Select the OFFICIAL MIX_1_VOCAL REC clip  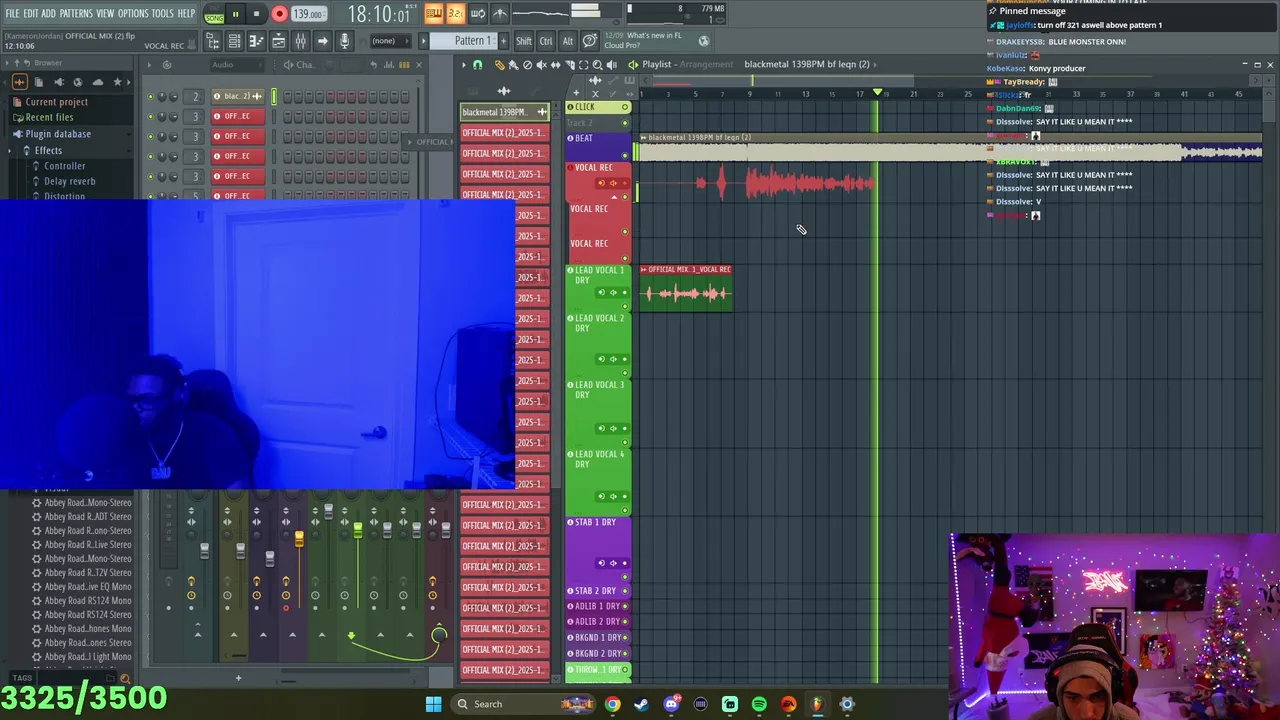pyautogui.click(x=686, y=288)
